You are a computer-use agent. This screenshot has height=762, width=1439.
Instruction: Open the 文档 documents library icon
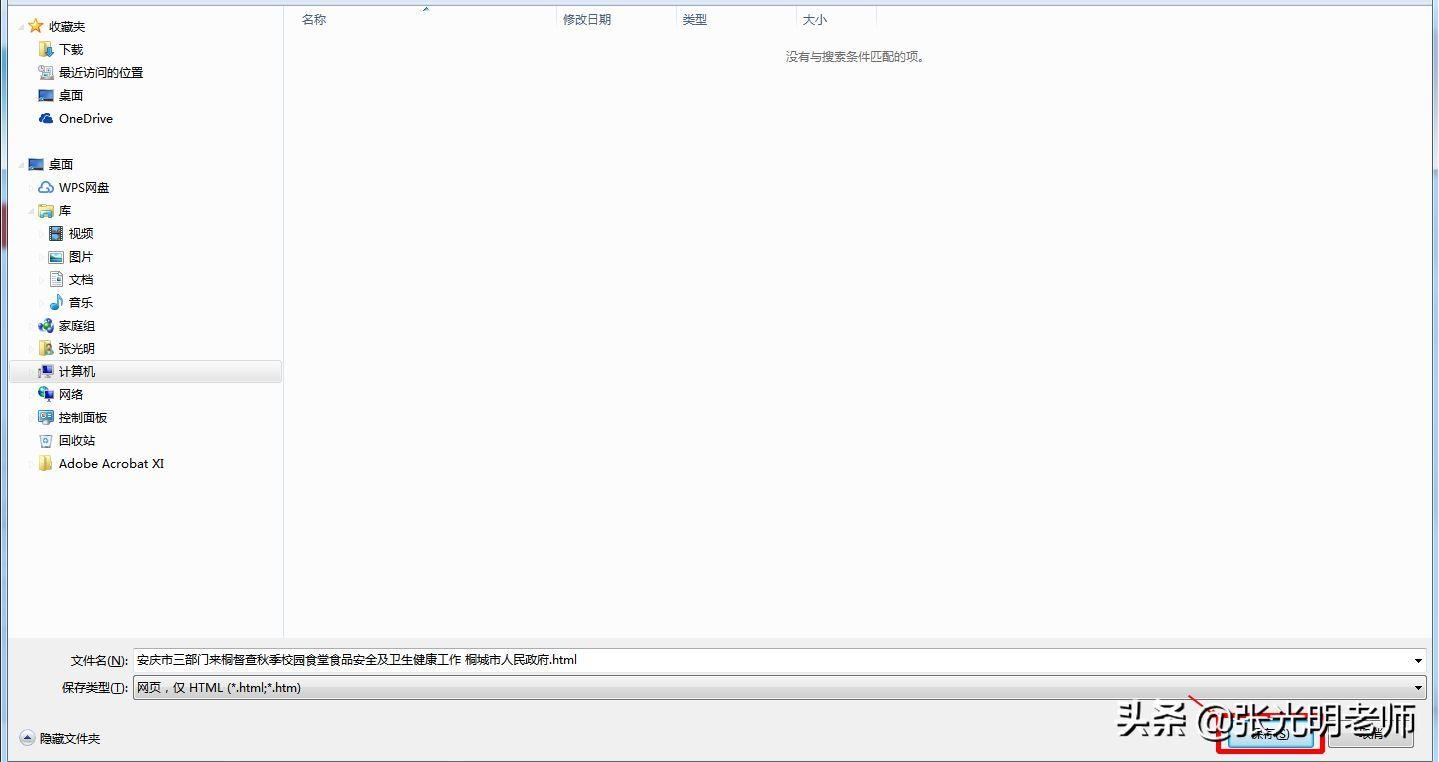pyautogui.click(x=56, y=279)
